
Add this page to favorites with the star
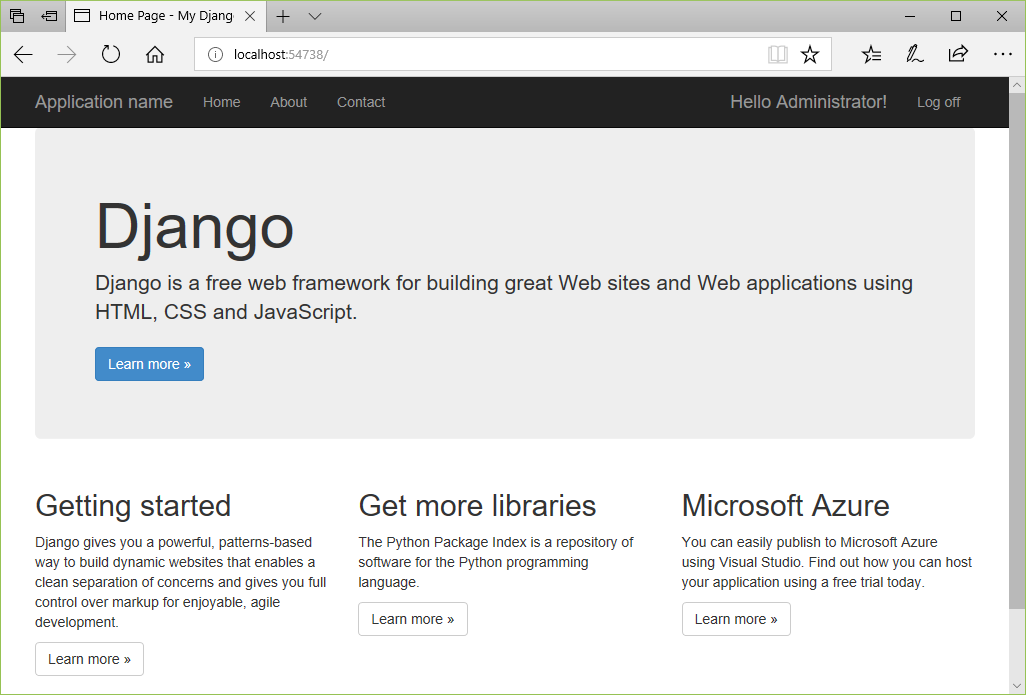[x=811, y=54]
